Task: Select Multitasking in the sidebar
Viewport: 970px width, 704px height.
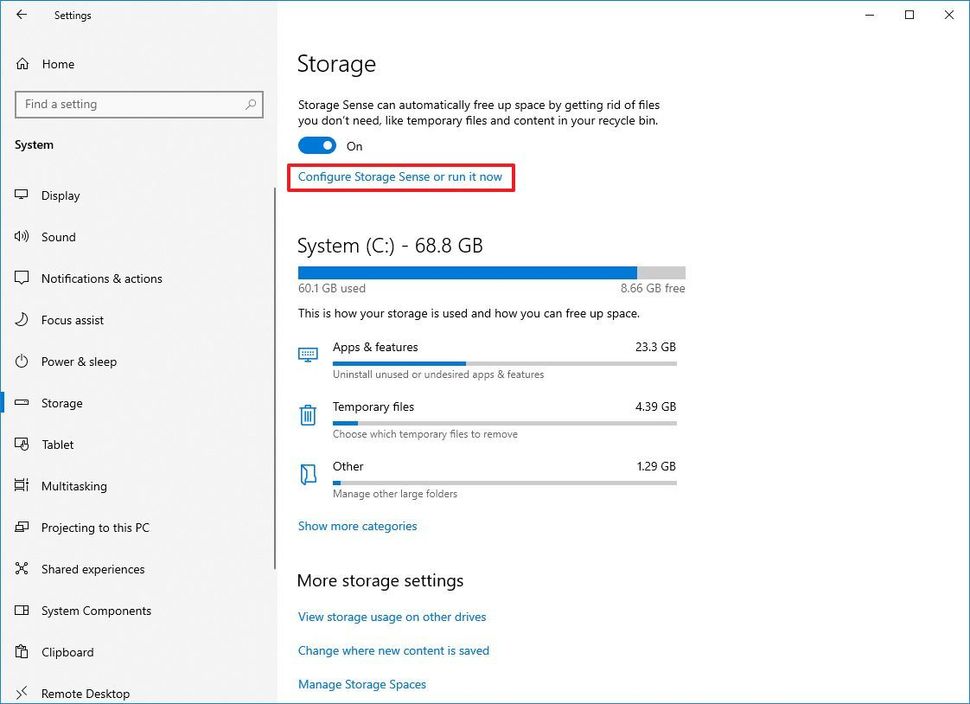Action: point(22,486)
